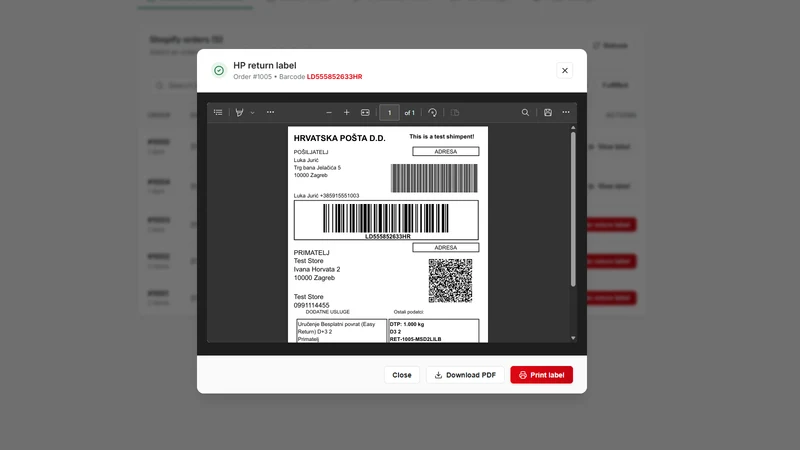The image size is (800, 450).
Task: Print the return label
Action: coord(541,375)
